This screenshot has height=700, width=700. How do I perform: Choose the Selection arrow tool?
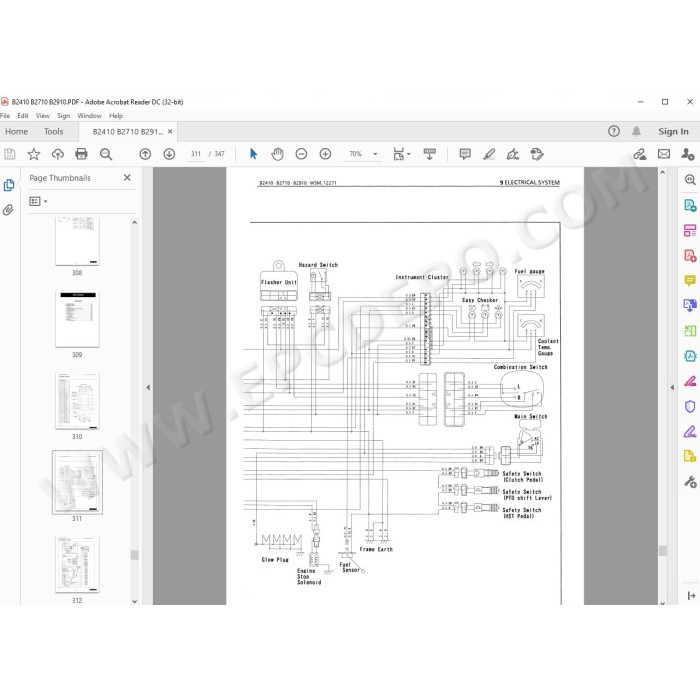[x=253, y=154]
